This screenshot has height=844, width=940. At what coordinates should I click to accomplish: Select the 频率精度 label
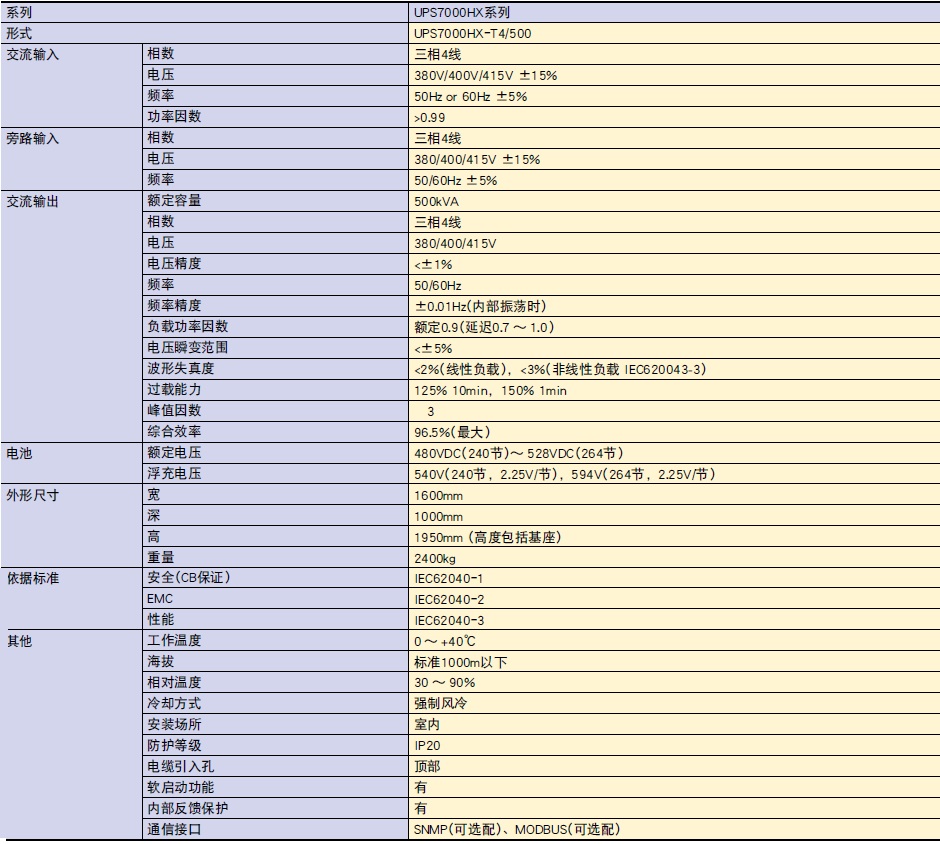[174, 305]
